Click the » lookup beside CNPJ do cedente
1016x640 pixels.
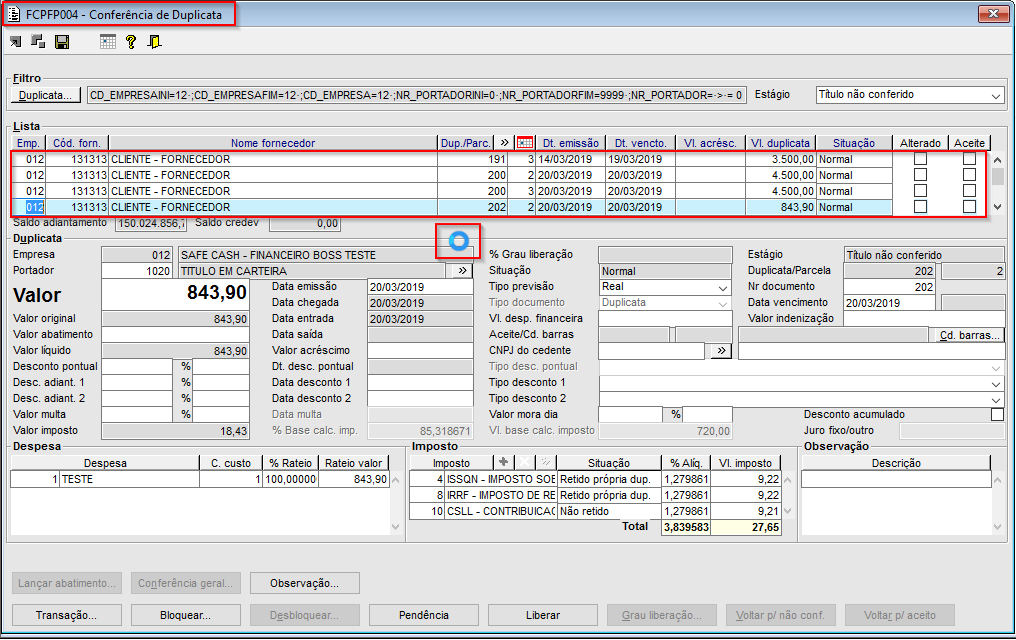click(721, 350)
